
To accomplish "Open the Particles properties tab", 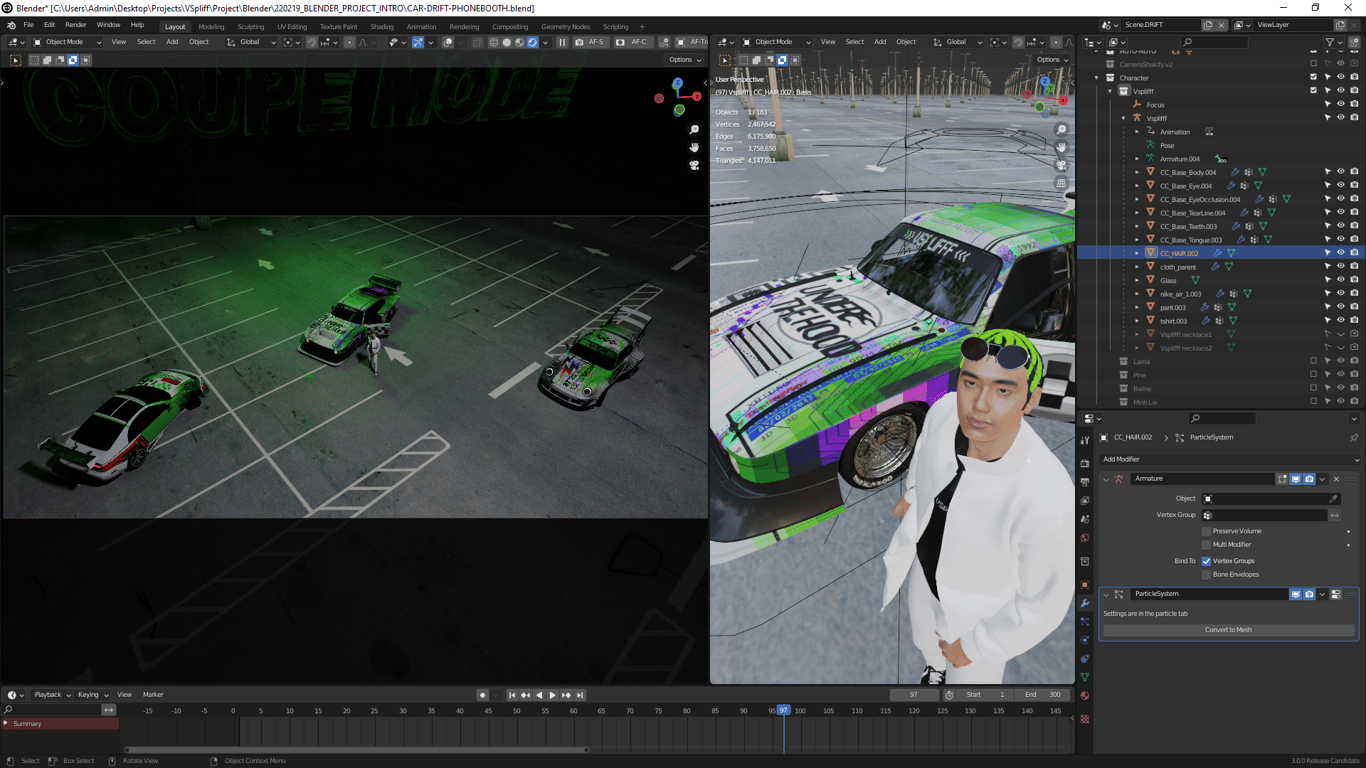I will click(1085, 622).
